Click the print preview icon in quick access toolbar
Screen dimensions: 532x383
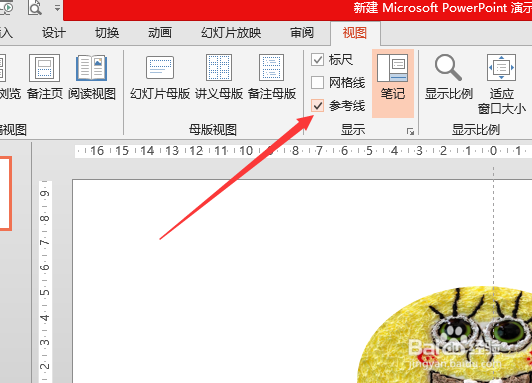click(x=35, y=7)
